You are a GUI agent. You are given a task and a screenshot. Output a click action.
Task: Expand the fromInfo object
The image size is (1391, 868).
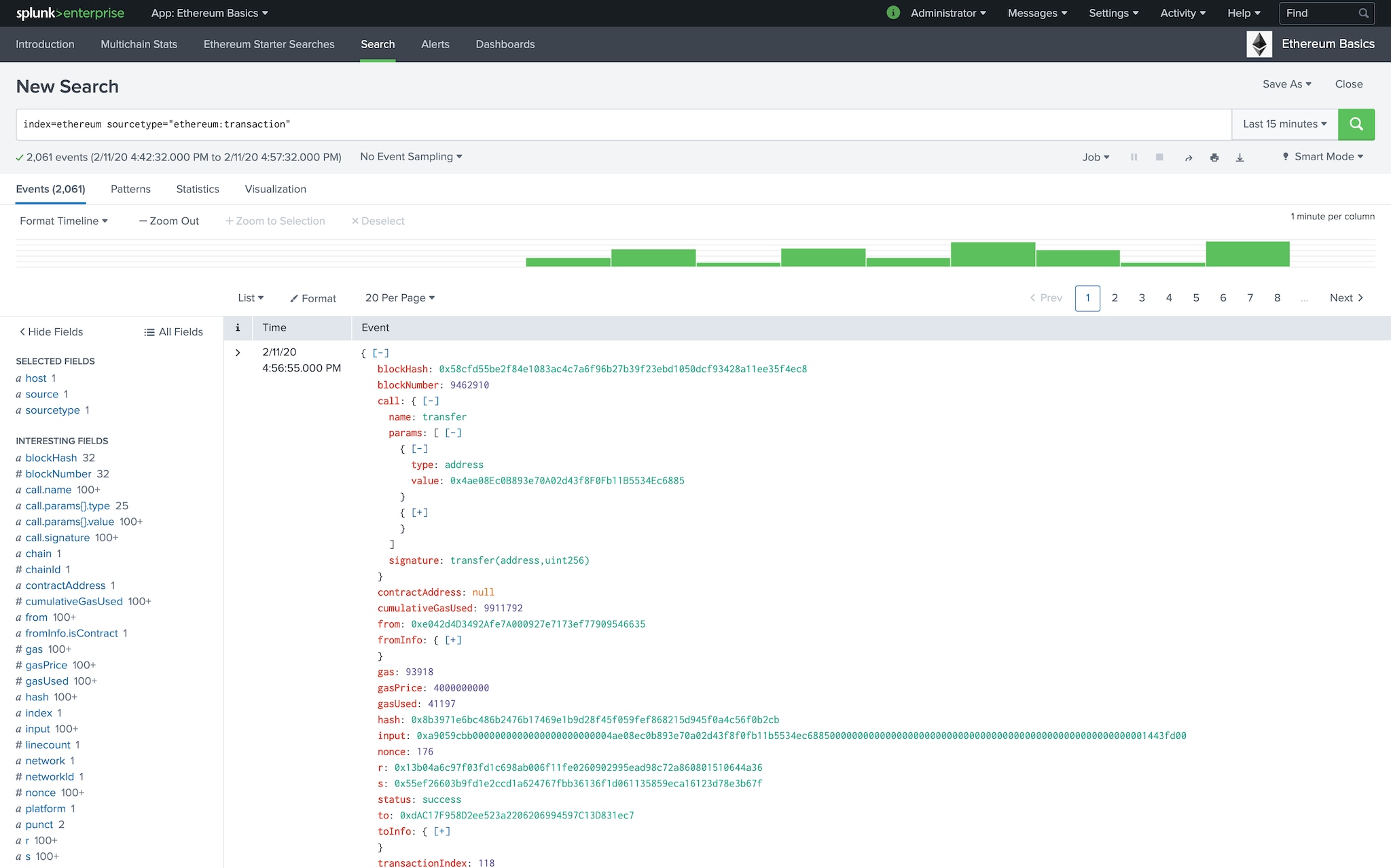coord(453,640)
